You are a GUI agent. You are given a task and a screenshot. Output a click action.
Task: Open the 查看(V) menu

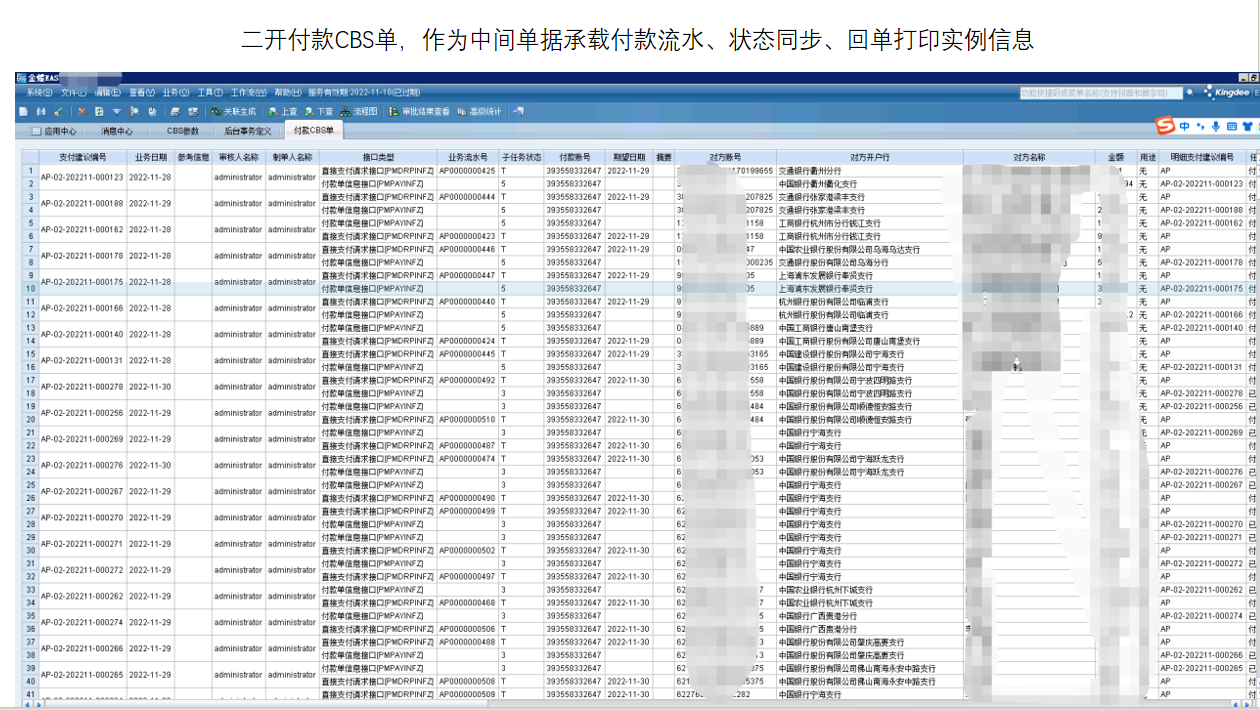coord(142,92)
